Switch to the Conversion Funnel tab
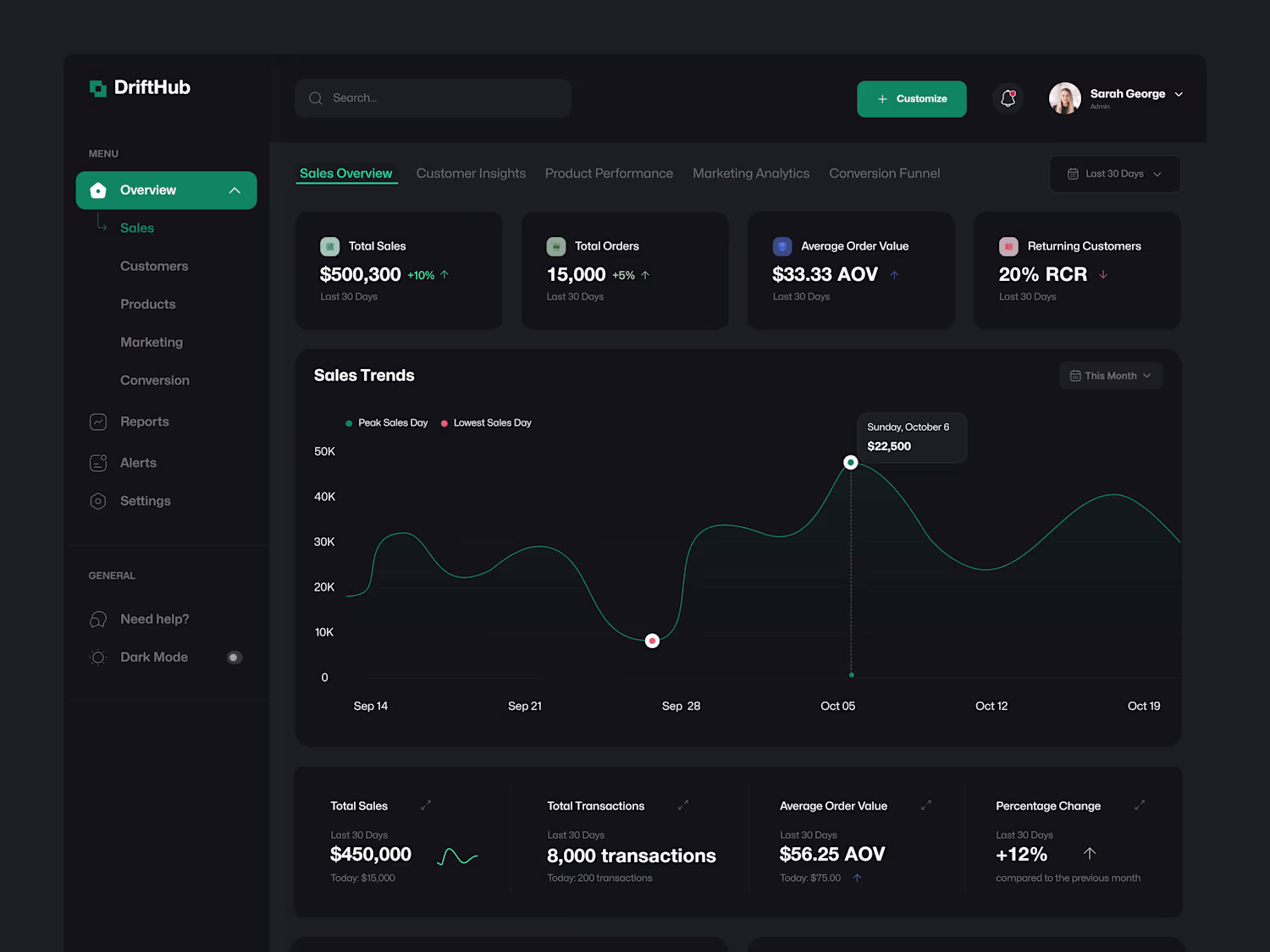Viewport: 1270px width, 952px height. pos(884,173)
